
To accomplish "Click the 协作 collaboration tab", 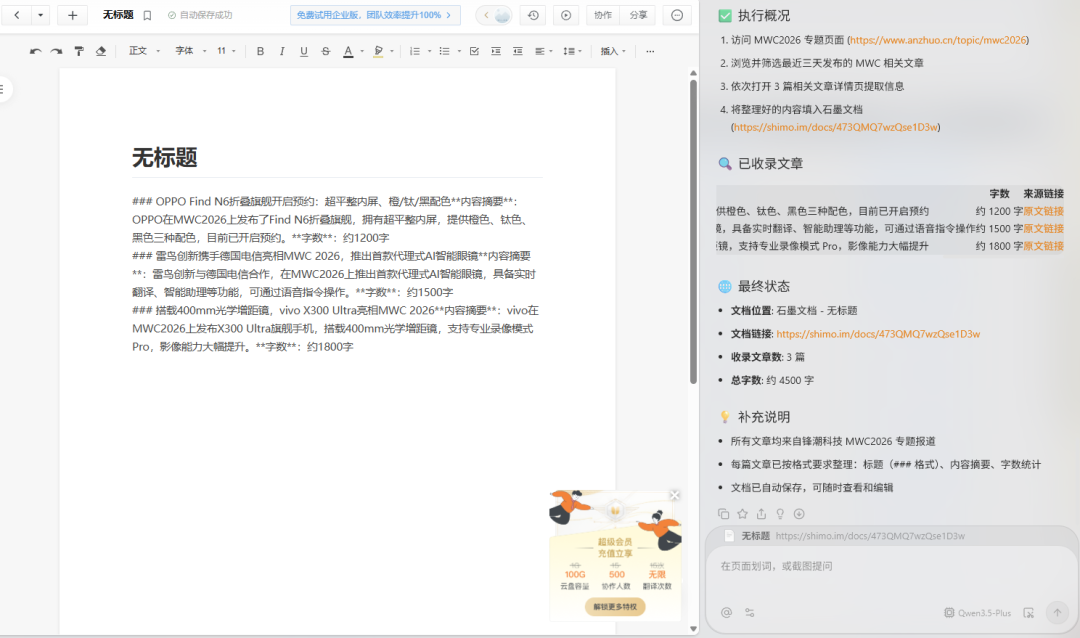I will tap(603, 15).
